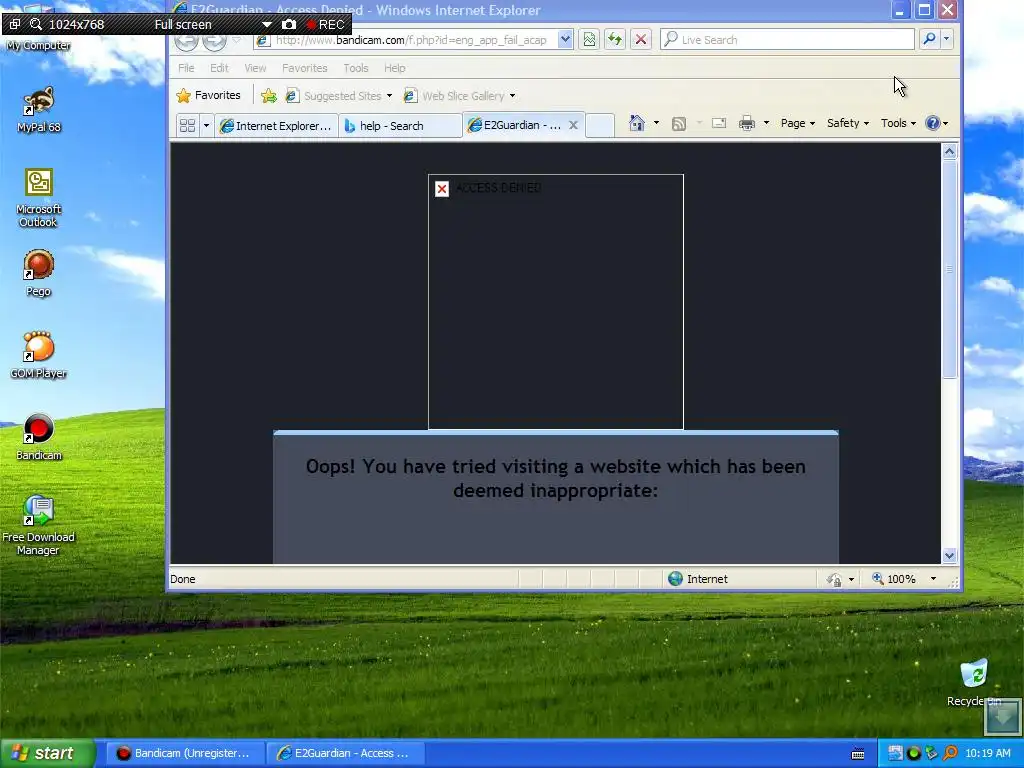Click scroll down arrow on page scrollbar
This screenshot has height=768, width=1024.
950,556
